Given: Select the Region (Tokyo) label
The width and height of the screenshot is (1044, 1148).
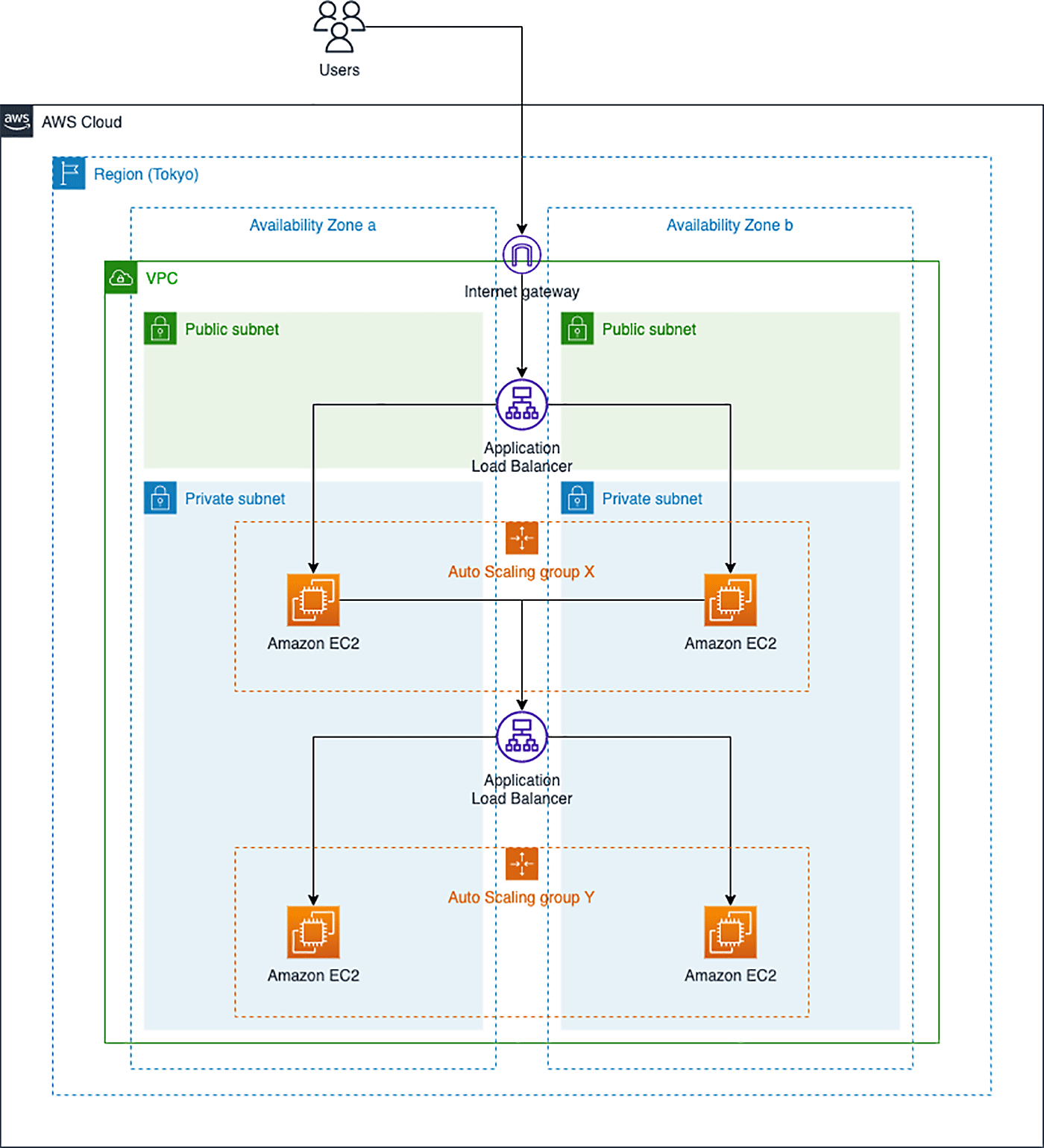Looking at the screenshot, I should 146,174.
